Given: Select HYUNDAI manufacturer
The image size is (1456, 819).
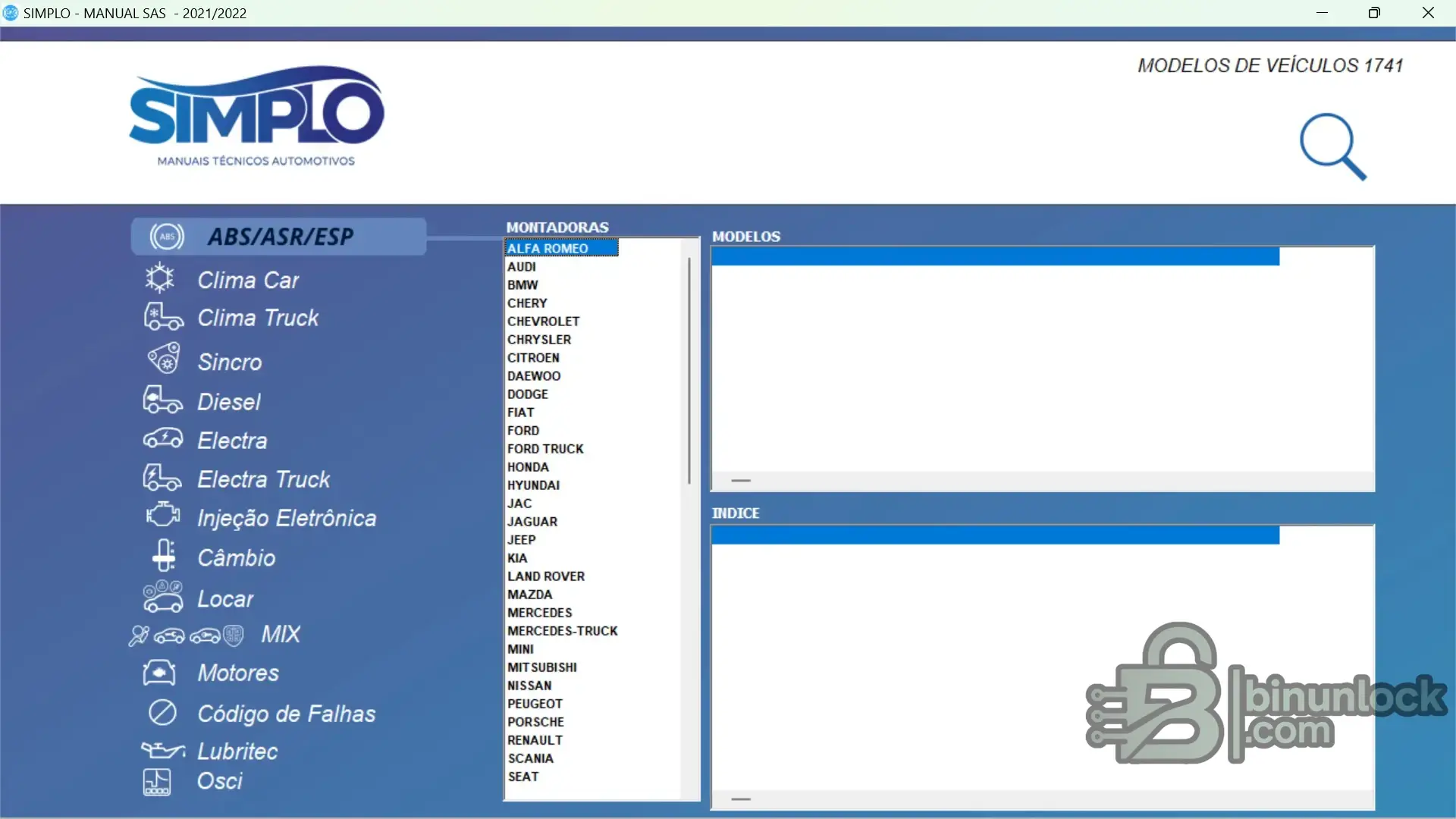Looking at the screenshot, I should point(534,485).
